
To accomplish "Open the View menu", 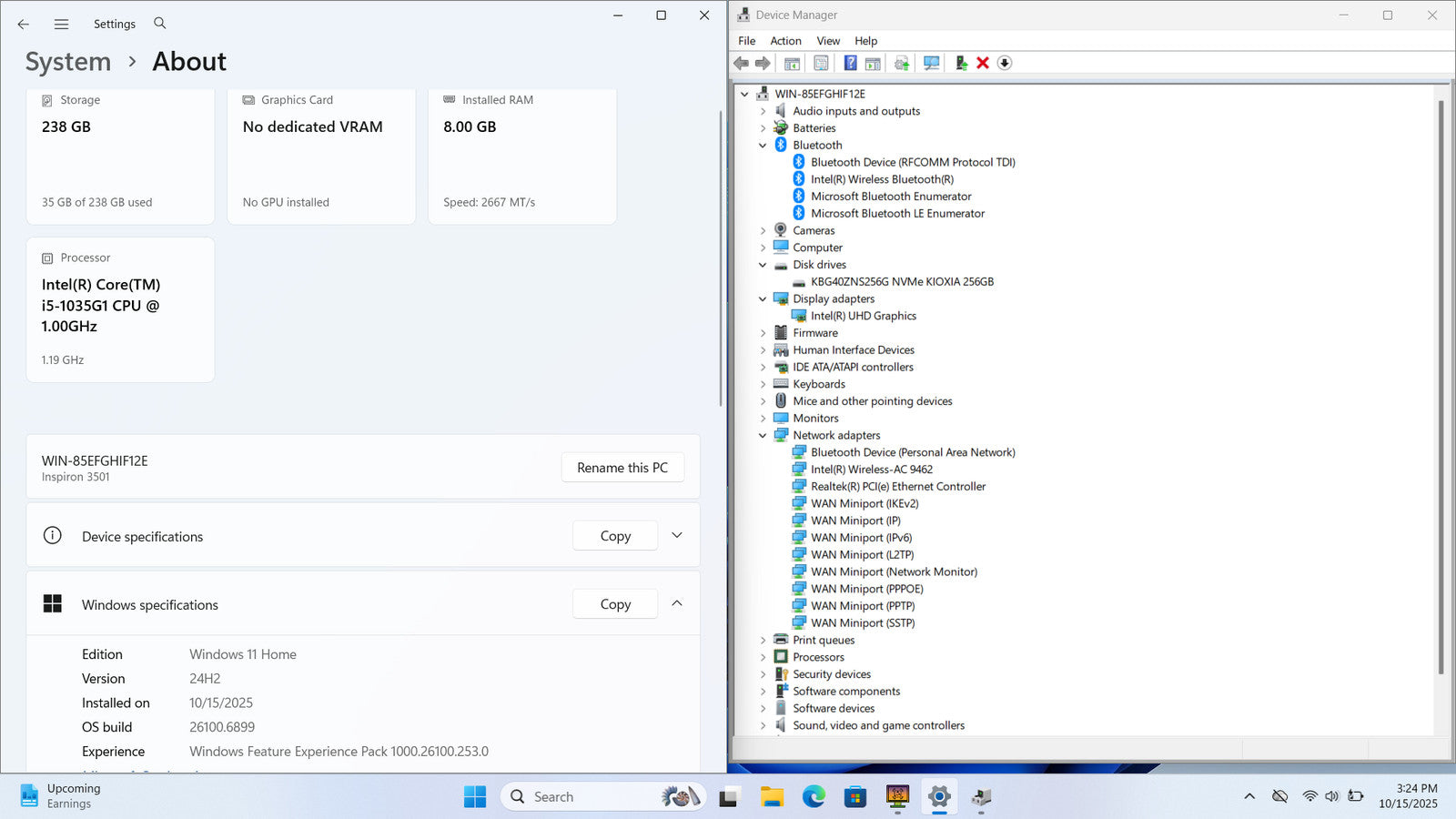I will 828,41.
